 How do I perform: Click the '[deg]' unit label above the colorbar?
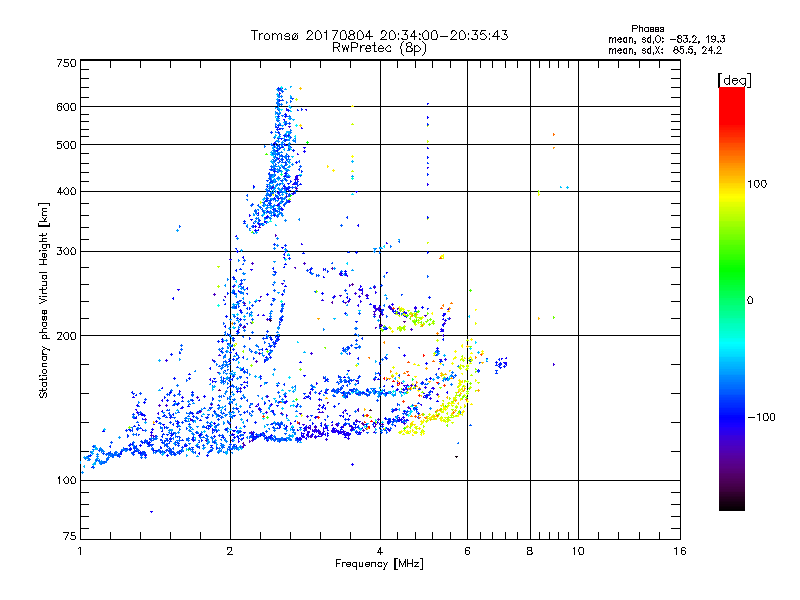point(734,80)
